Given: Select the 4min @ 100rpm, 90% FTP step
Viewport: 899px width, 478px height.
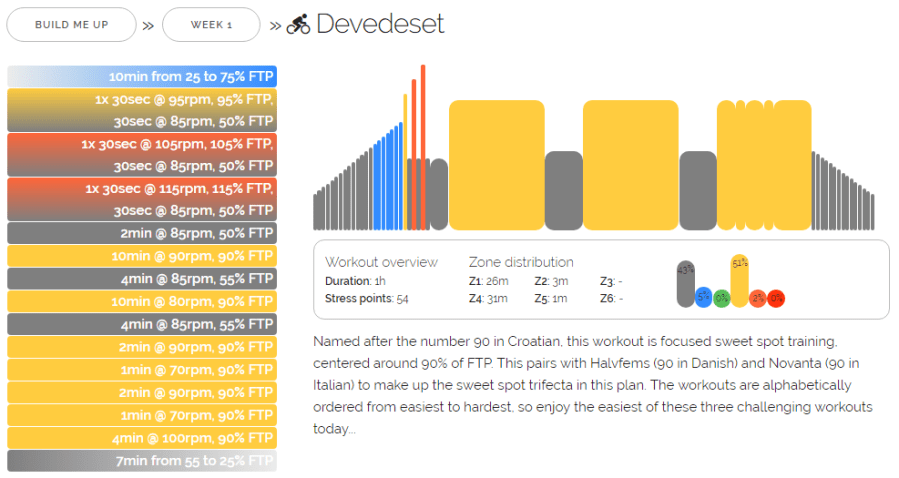Looking at the screenshot, I should point(142,437).
